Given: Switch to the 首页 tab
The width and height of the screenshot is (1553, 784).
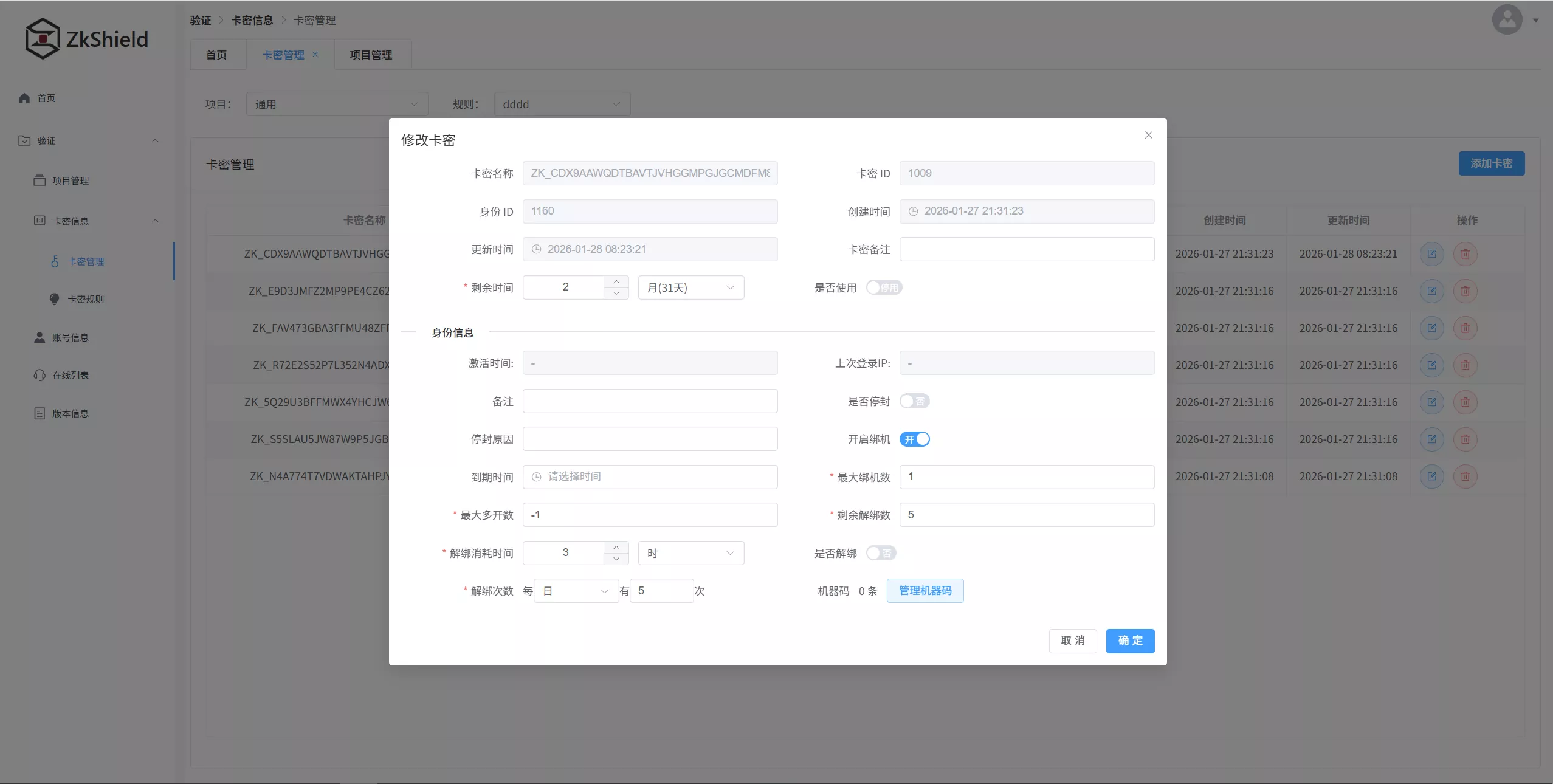Looking at the screenshot, I should click(x=217, y=55).
